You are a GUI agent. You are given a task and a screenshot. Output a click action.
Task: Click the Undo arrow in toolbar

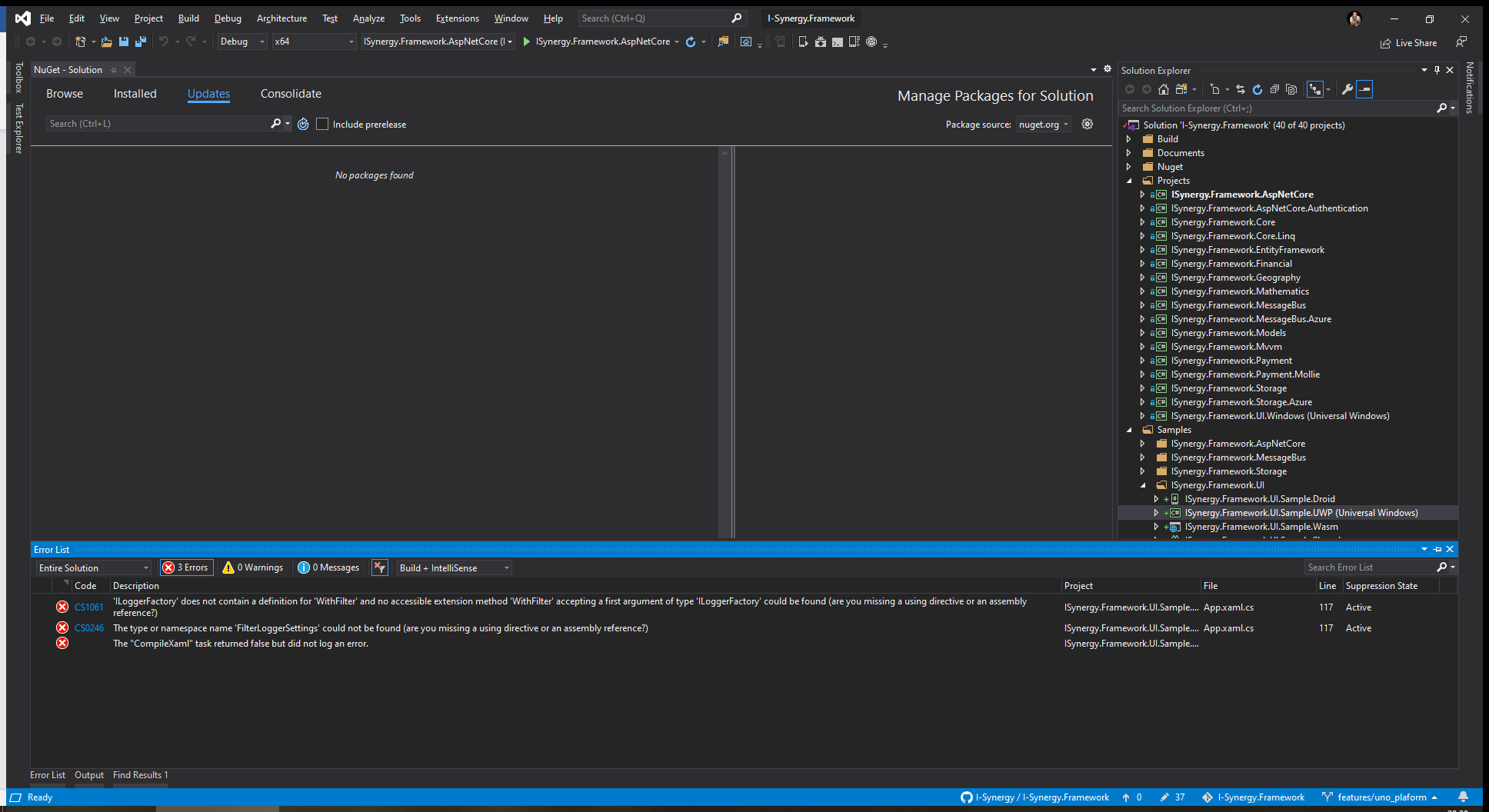(164, 42)
